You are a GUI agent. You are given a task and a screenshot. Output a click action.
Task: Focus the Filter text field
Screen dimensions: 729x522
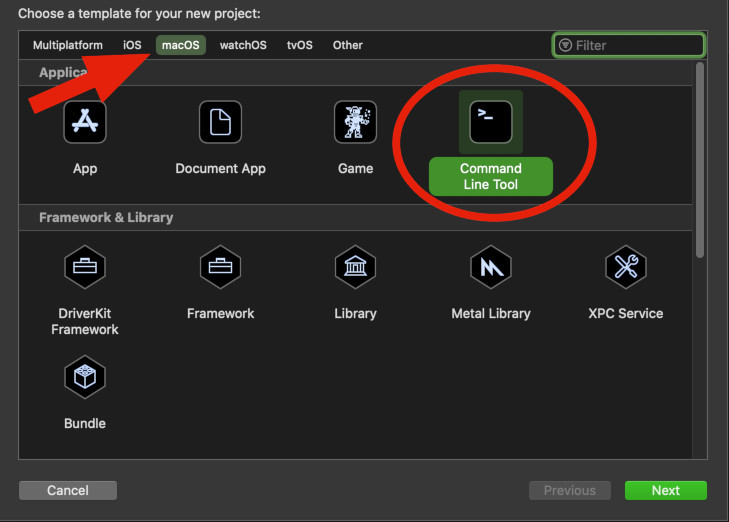(x=629, y=45)
